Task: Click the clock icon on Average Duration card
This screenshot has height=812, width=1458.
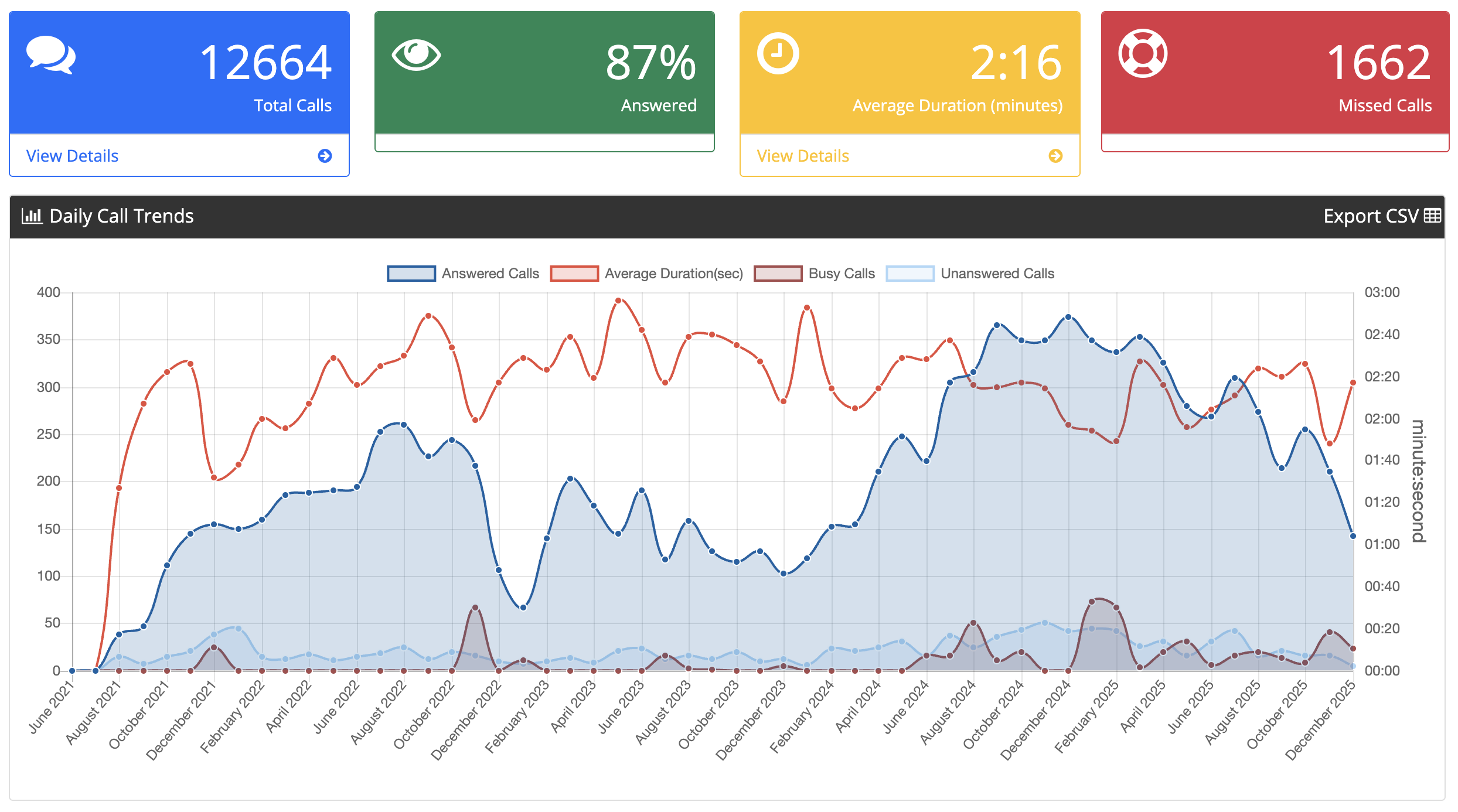Action: click(778, 54)
